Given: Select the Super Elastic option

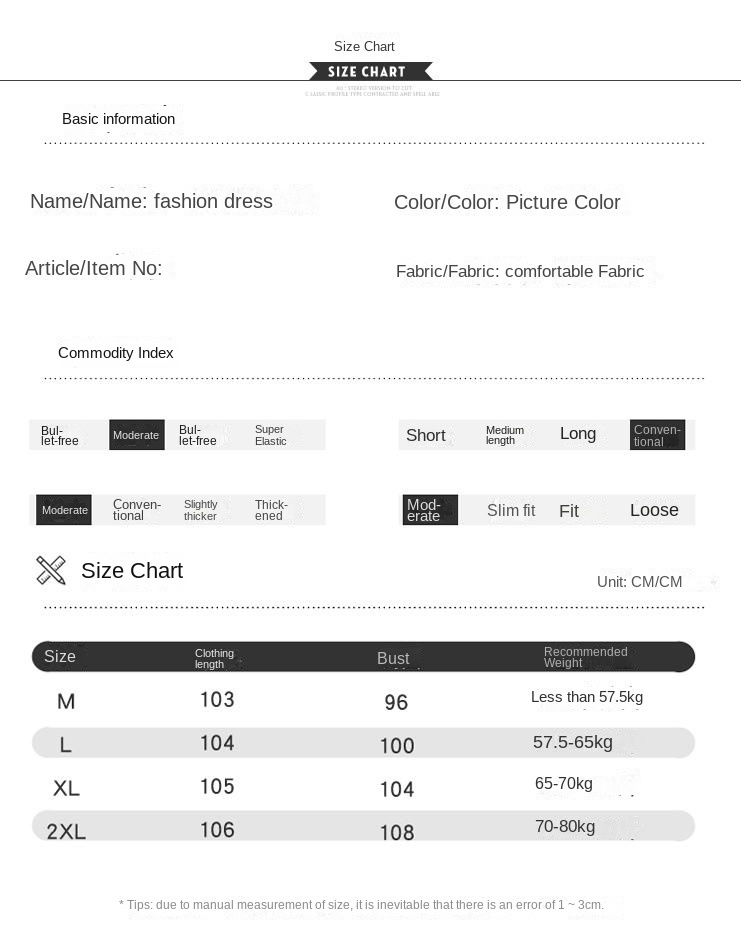Looking at the screenshot, I should tap(270, 435).
